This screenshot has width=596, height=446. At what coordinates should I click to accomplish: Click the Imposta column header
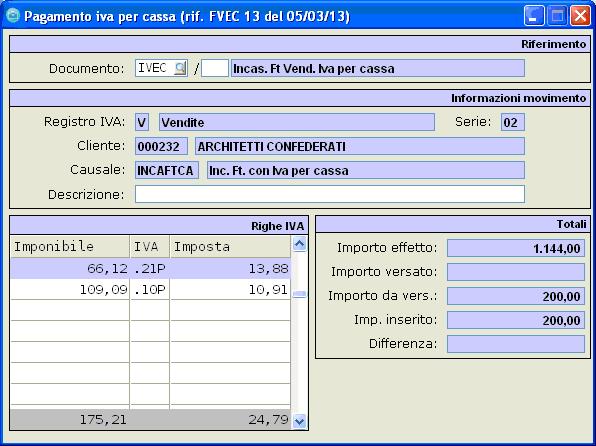pos(230,246)
